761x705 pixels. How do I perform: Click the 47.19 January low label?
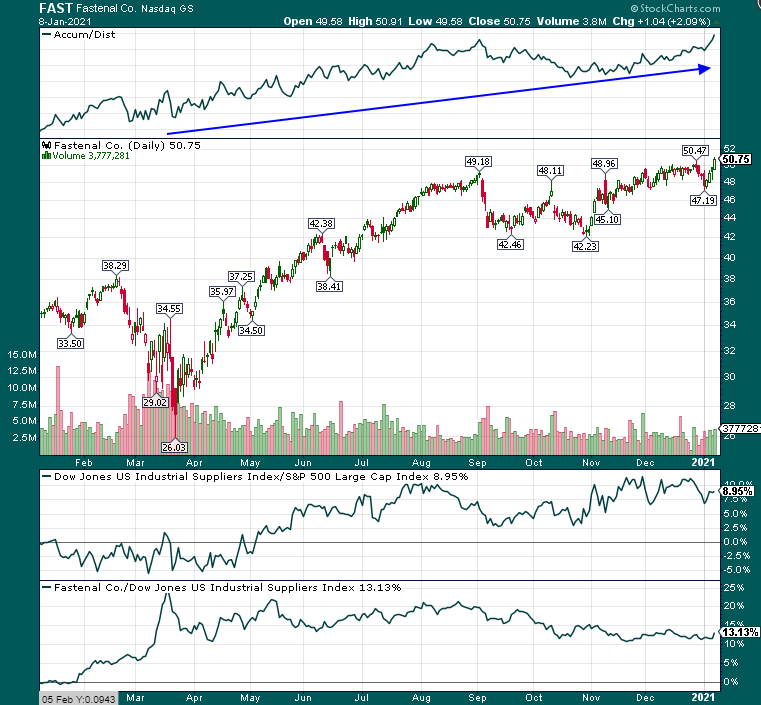click(x=703, y=200)
